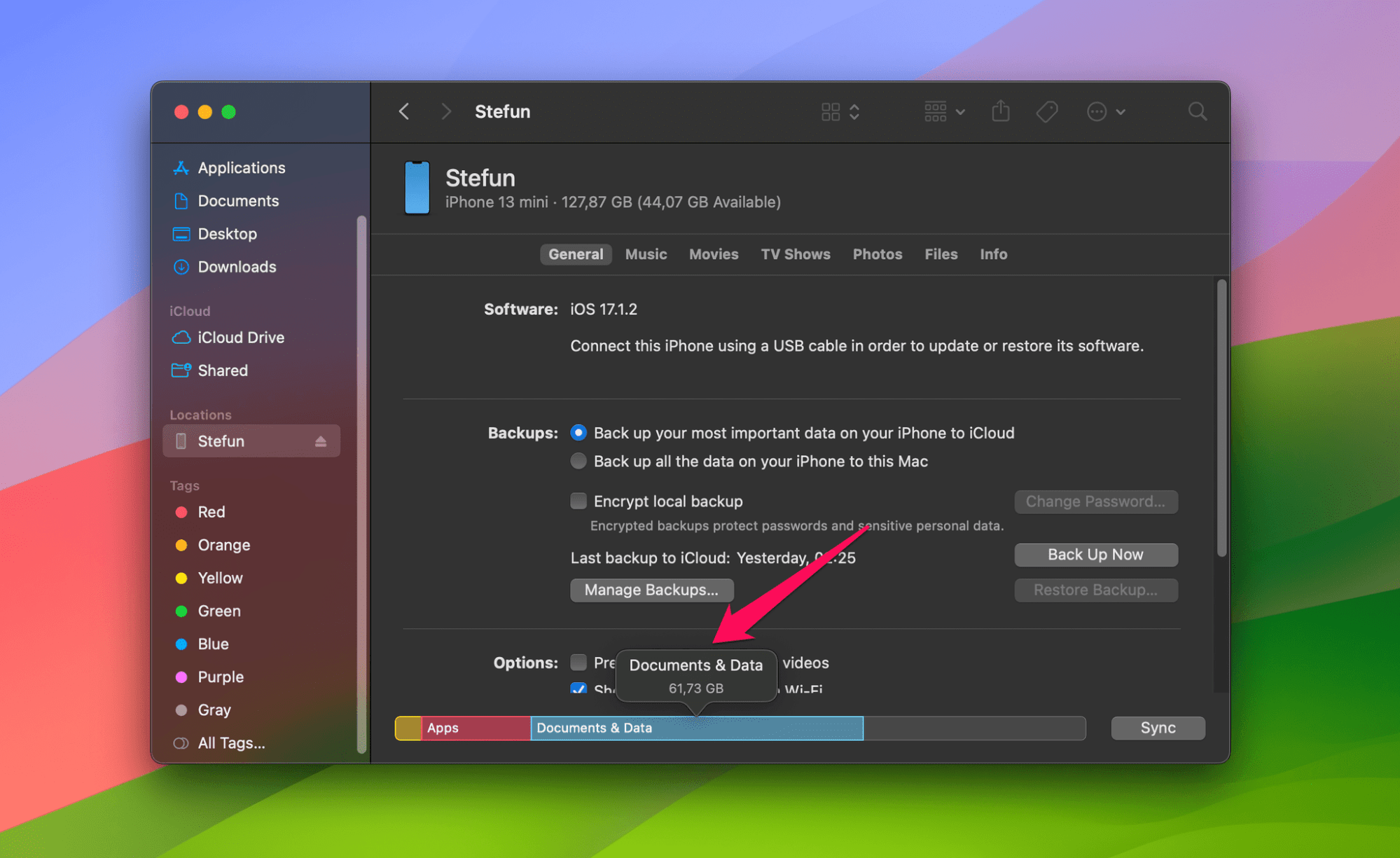Switch to the Info tab
Image resolution: width=1400 pixels, height=858 pixels.
(x=993, y=254)
